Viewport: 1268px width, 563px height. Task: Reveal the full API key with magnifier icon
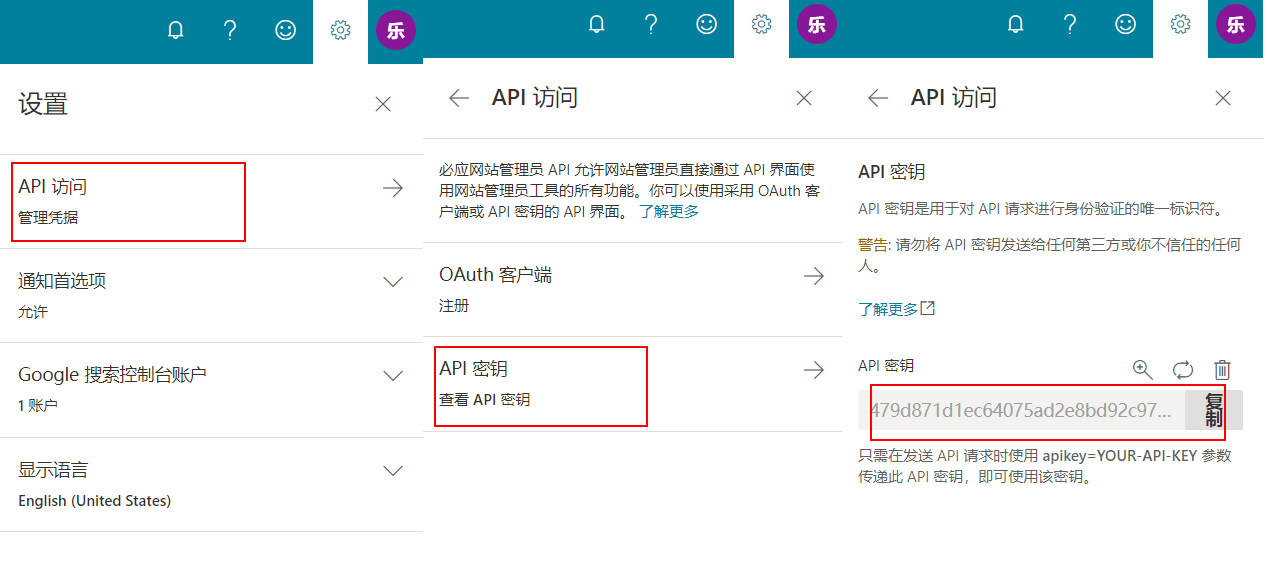point(1143,369)
